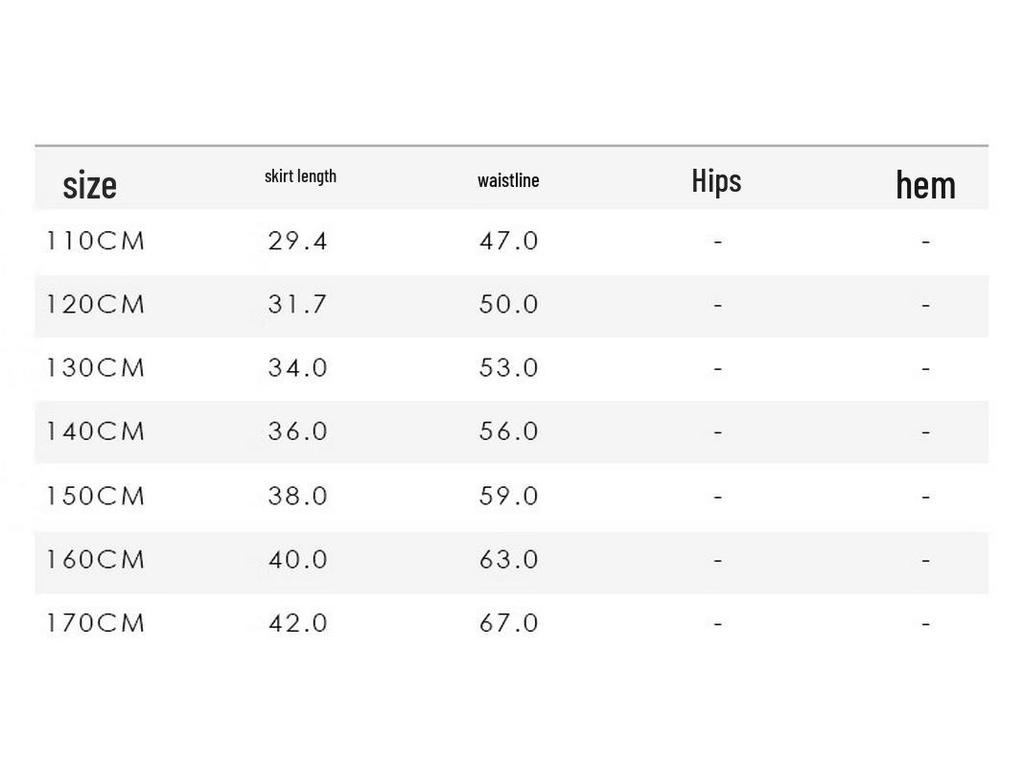
Task: Select the 160CM size row label
Action: 95,560
